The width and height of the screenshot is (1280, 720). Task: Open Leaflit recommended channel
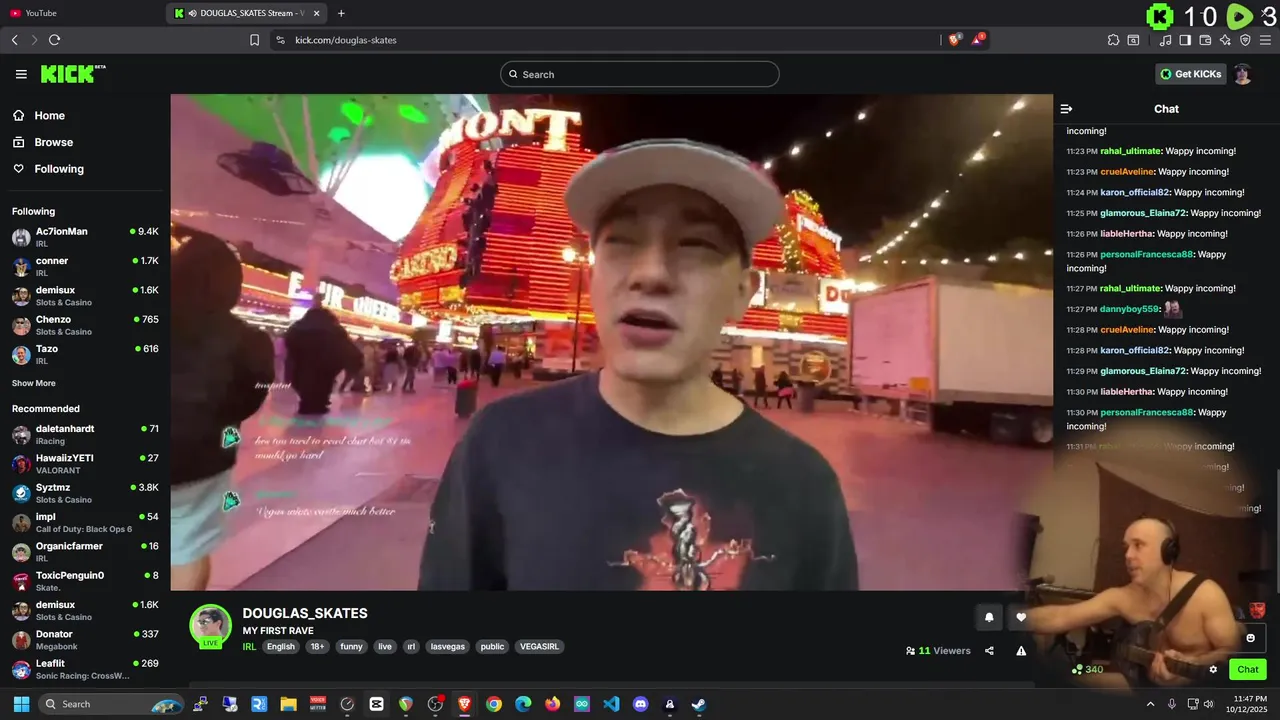(85, 669)
